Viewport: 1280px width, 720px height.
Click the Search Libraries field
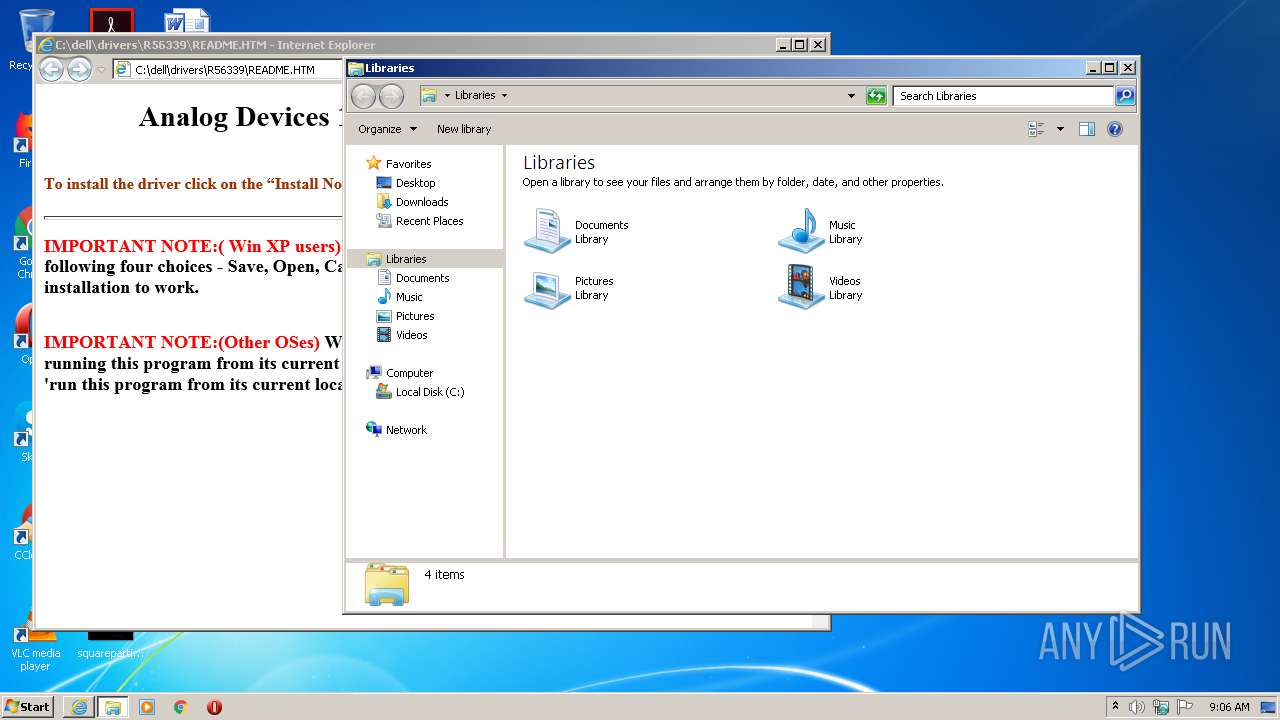pos(1003,96)
